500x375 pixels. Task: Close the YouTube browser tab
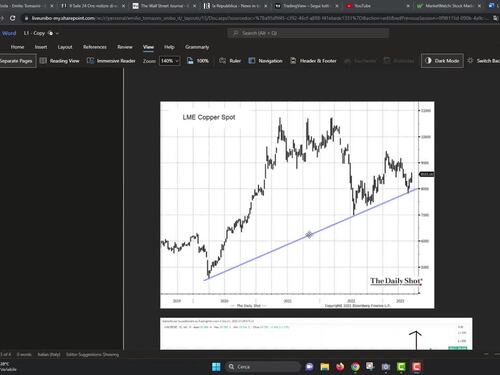point(408,6)
